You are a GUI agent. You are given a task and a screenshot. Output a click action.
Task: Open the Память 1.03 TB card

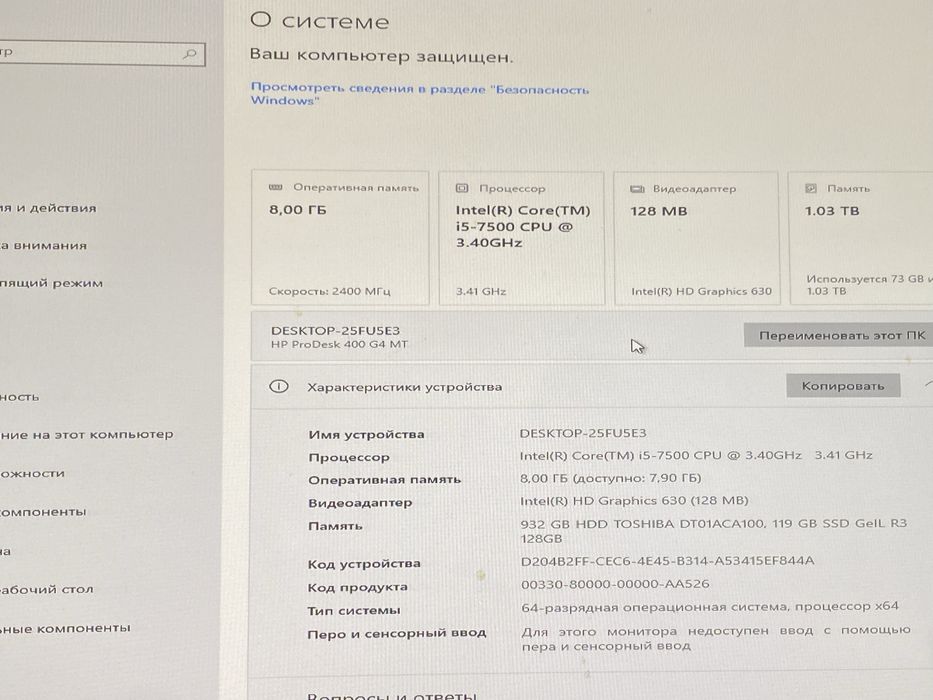861,238
